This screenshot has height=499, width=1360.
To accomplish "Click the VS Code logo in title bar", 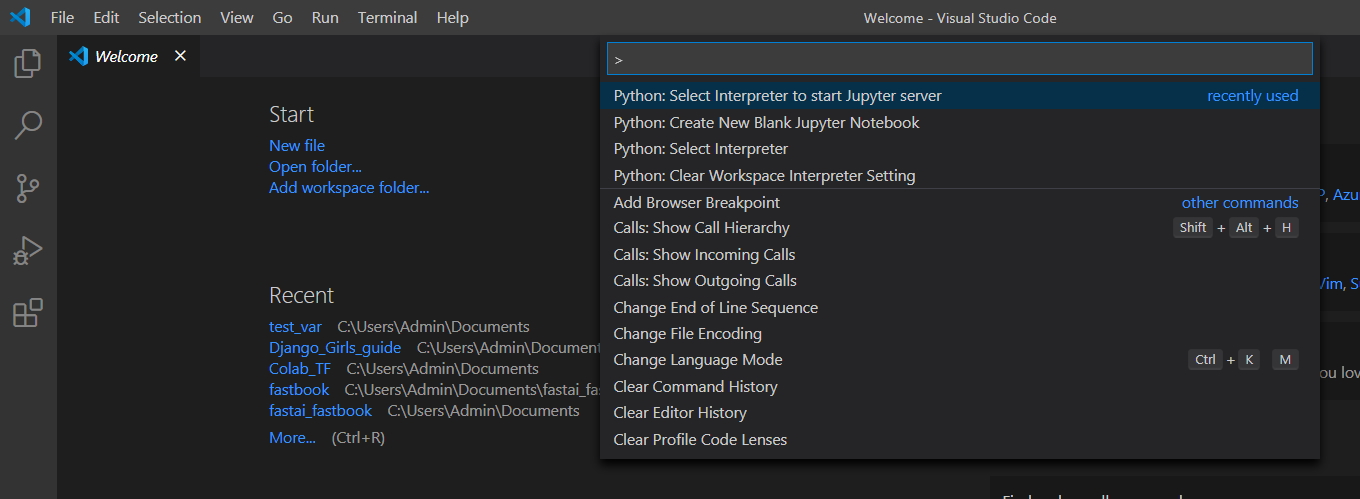I will click(x=20, y=18).
